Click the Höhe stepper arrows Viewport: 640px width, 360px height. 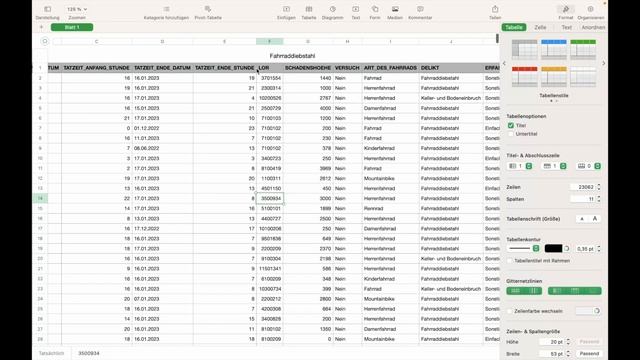tap(568, 342)
